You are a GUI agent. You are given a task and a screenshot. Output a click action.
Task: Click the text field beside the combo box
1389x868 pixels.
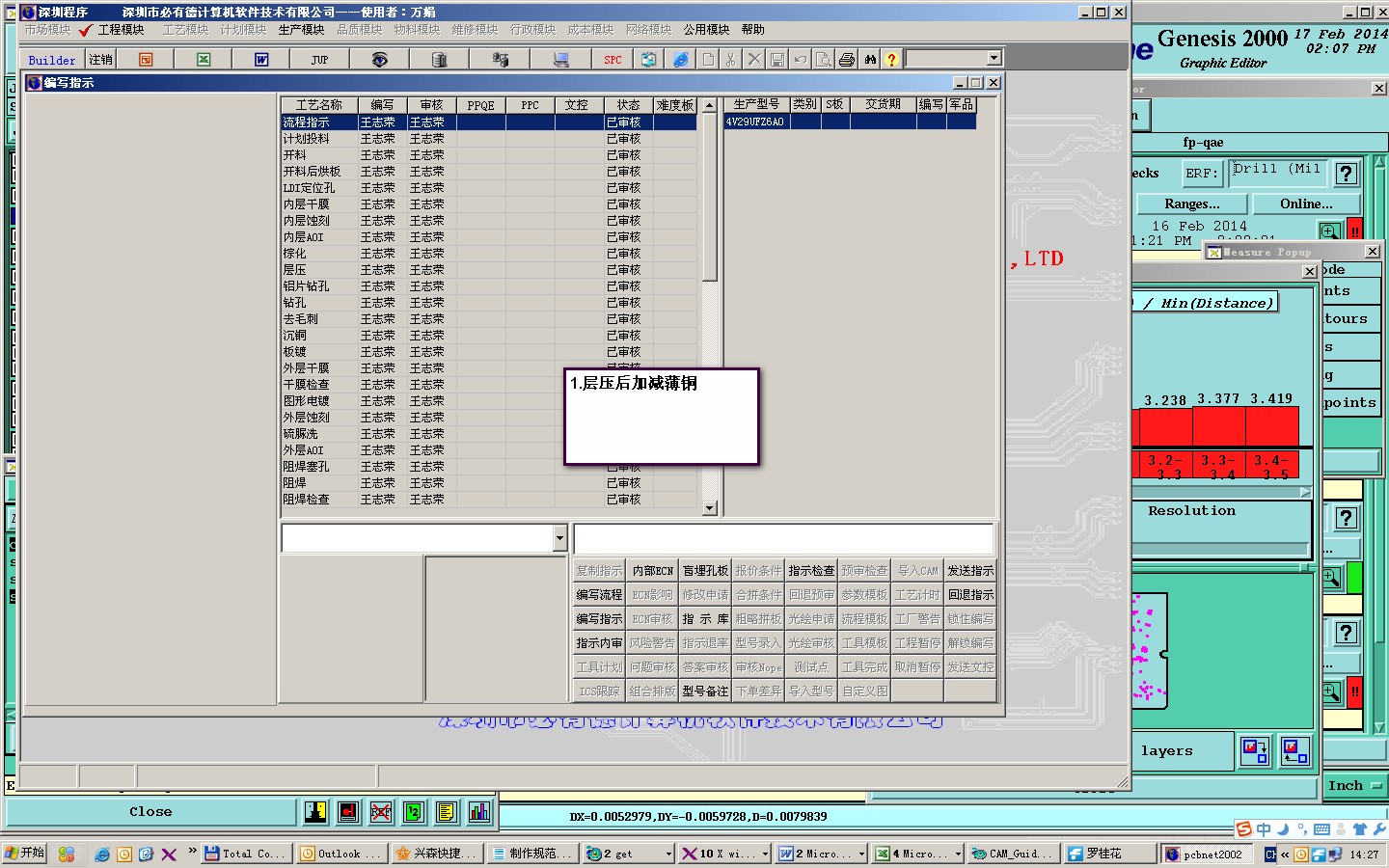tap(783, 538)
